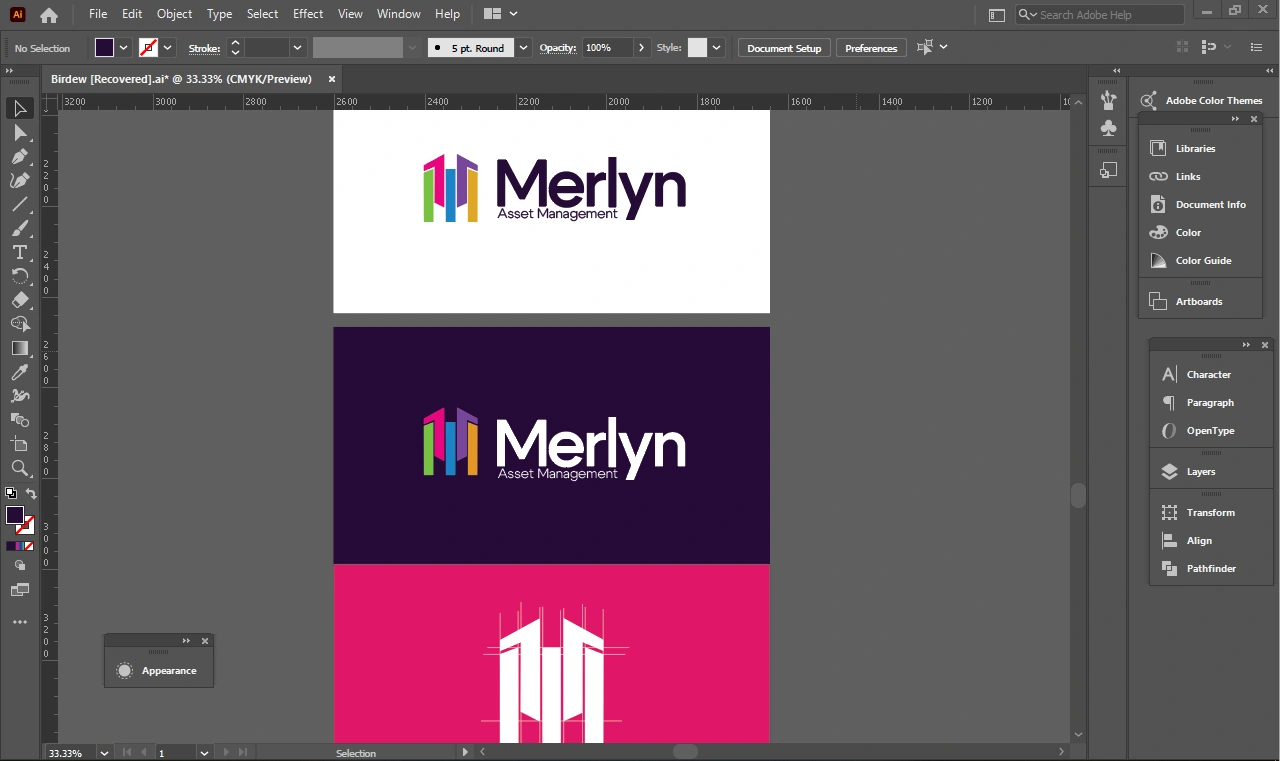This screenshot has height=761, width=1280.
Task: Select the Type tool
Action: click(19, 252)
